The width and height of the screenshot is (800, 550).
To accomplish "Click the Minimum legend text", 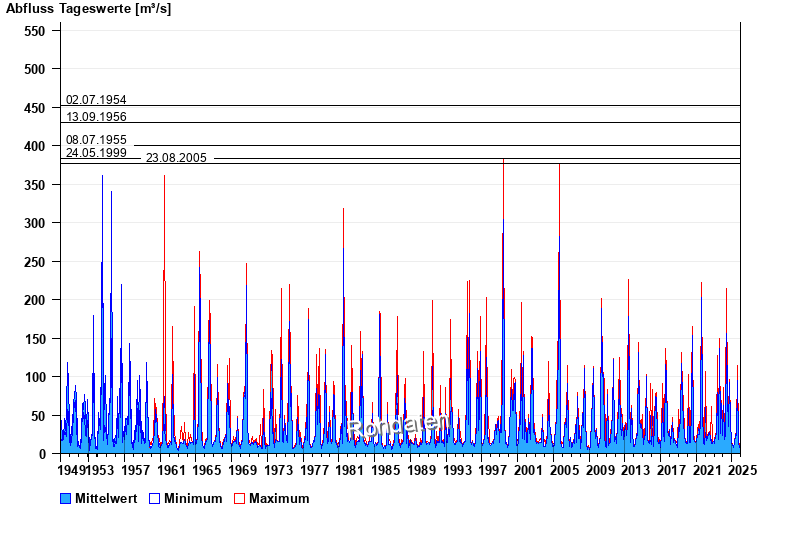I will [x=193, y=498].
